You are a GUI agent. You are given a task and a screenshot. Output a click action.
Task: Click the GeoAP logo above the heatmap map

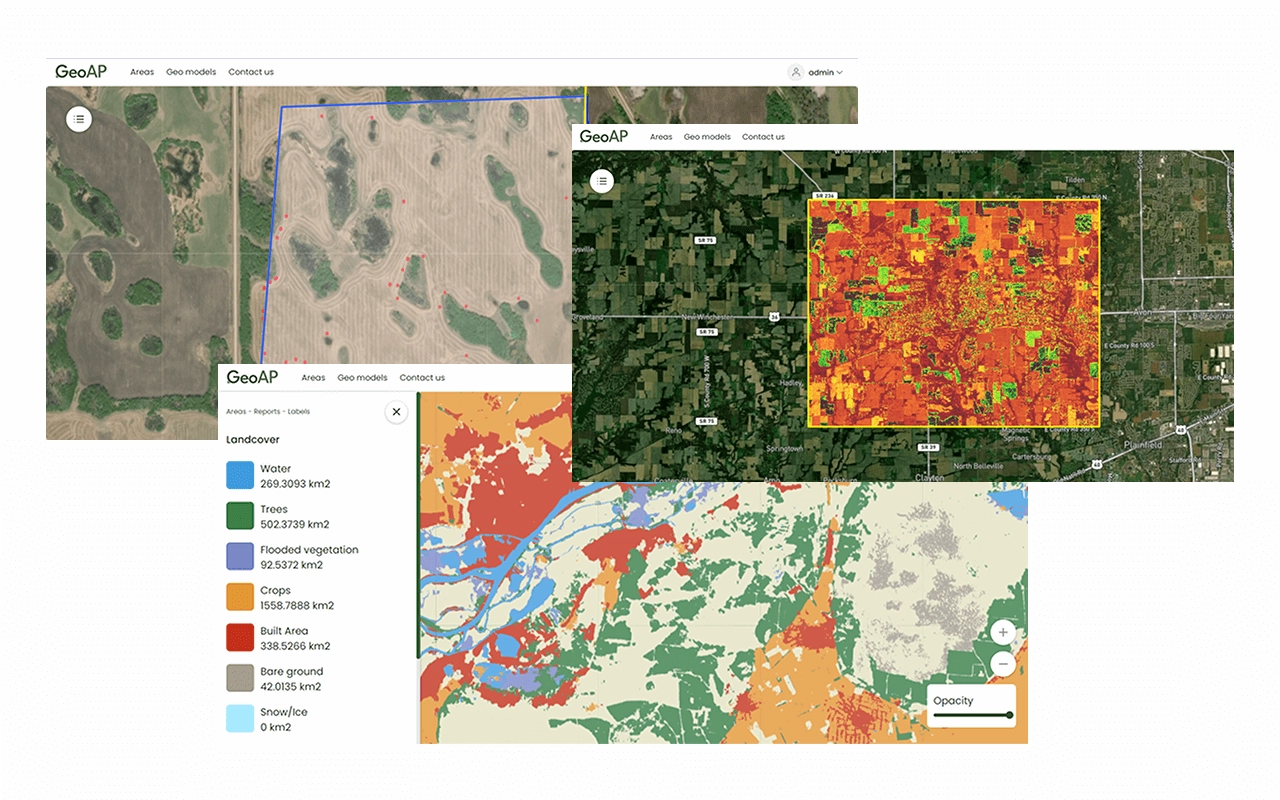604,136
